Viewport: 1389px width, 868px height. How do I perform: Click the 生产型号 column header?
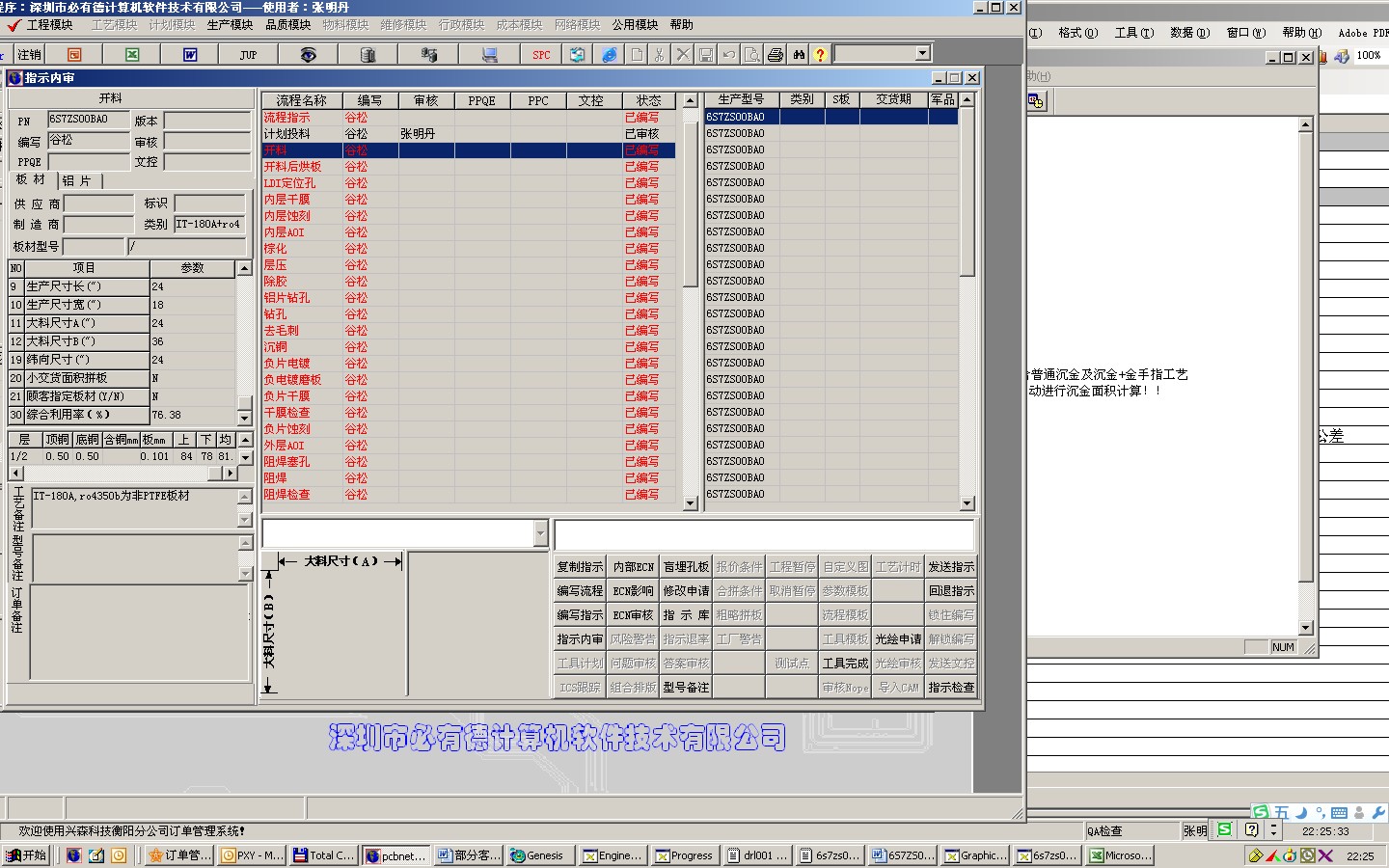pos(741,99)
